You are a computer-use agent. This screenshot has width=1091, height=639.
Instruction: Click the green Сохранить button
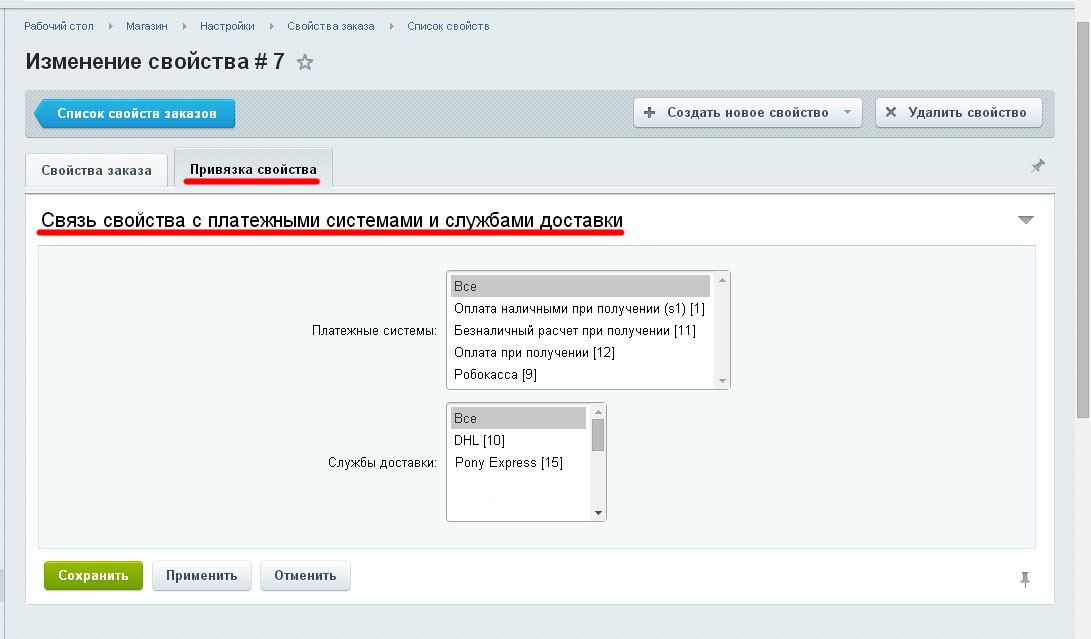[93, 576]
